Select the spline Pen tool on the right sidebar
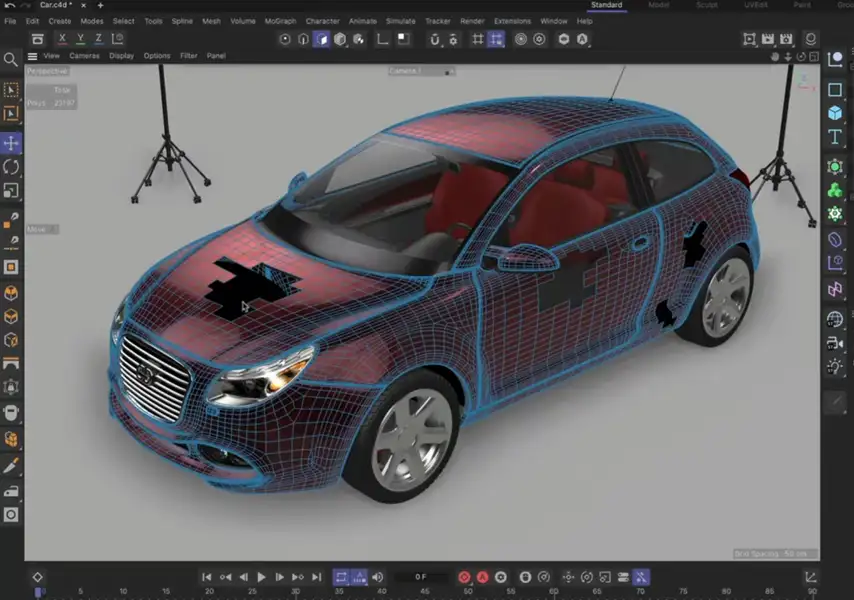Viewport: 854px width, 600px height. click(x=835, y=62)
